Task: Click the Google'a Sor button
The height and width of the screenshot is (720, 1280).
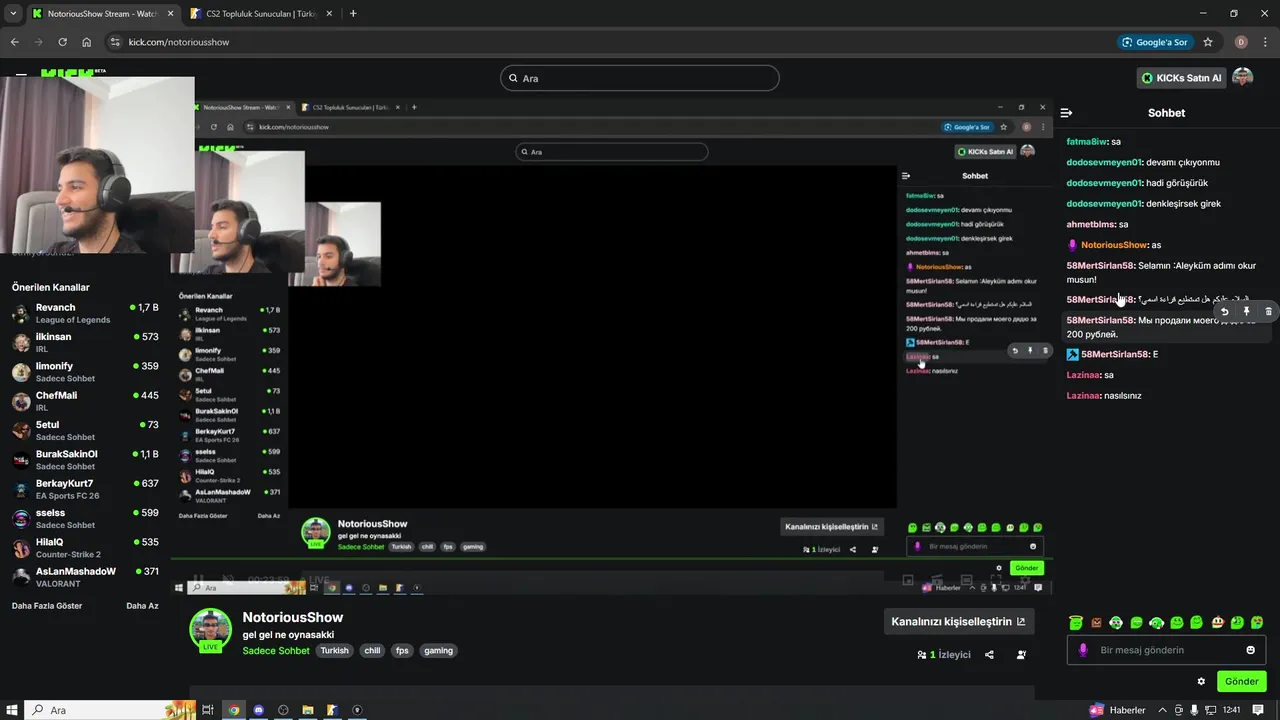Action: 1155,42
